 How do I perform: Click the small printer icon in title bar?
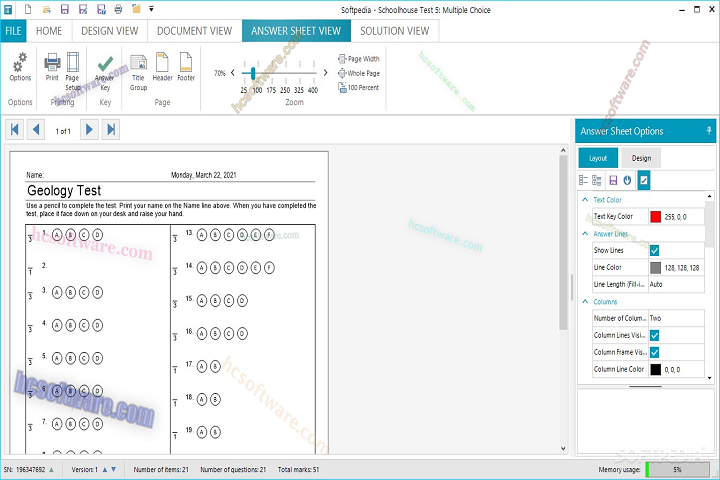(118, 9)
